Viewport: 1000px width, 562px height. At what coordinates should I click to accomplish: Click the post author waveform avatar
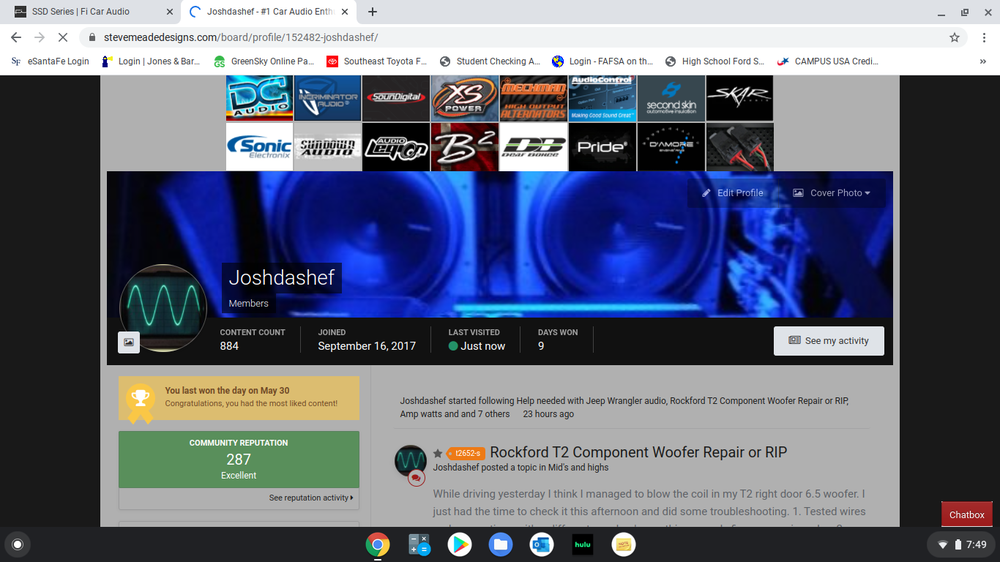pos(410,461)
